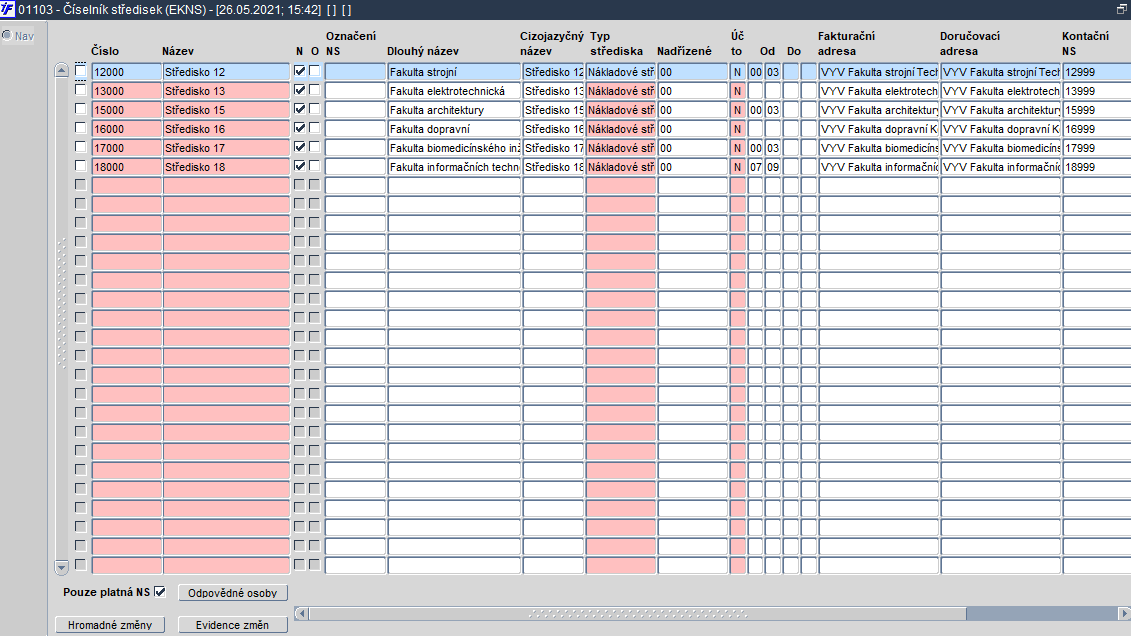Click the record list scroll down arrow
This screenshot has height=636, width=1131.
tap(61, 567)
